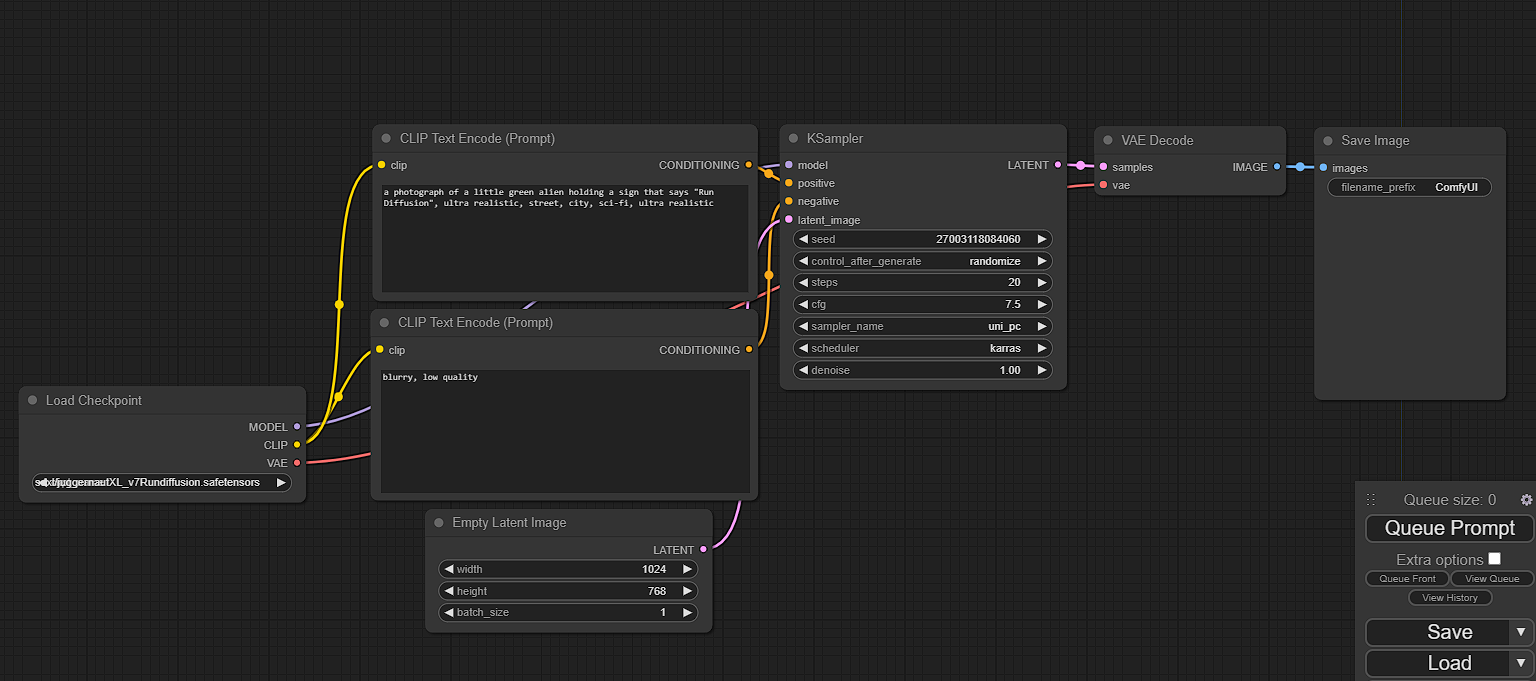Open the checkpoint selector arrow on Load Checkpoint

pos(281,482)
